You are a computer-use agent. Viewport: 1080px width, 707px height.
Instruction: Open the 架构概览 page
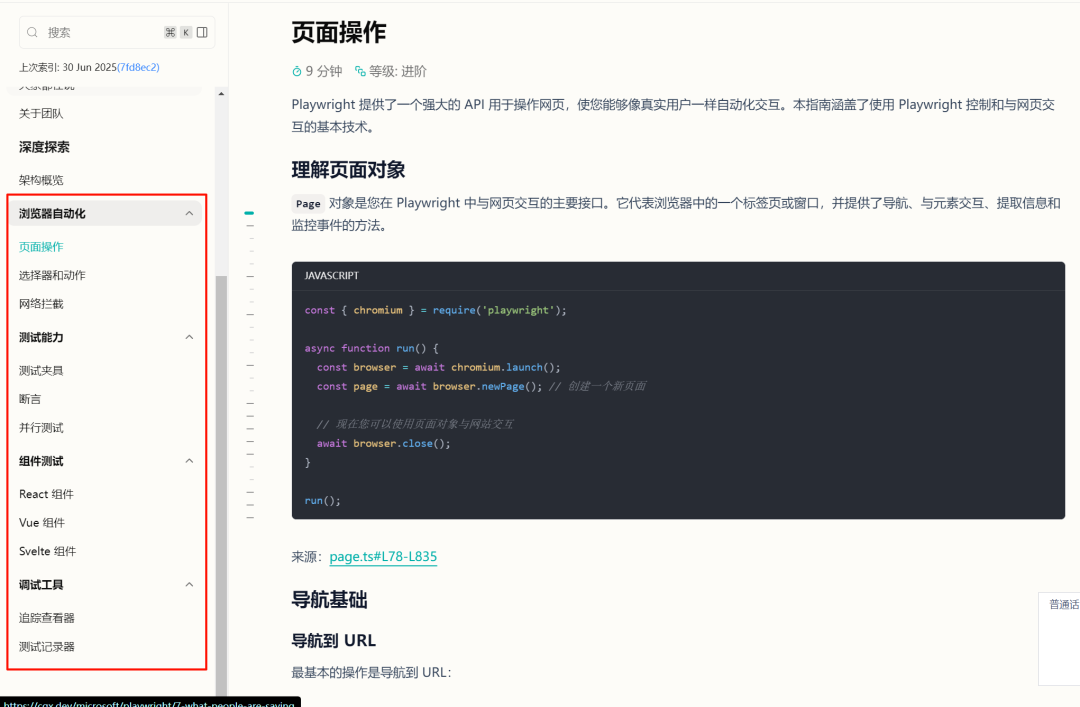click(x=41, y=180)
